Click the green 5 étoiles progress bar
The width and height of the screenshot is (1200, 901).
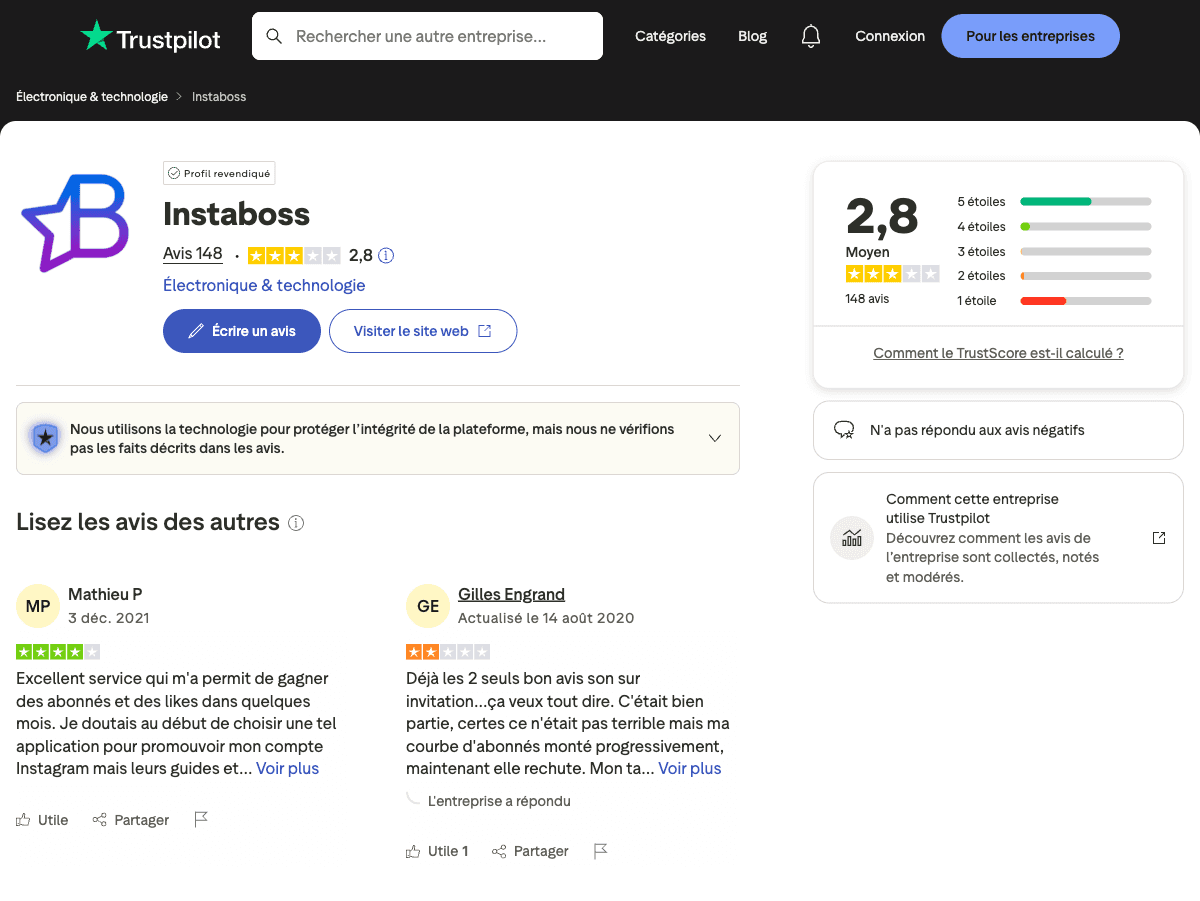[1086, 201]
